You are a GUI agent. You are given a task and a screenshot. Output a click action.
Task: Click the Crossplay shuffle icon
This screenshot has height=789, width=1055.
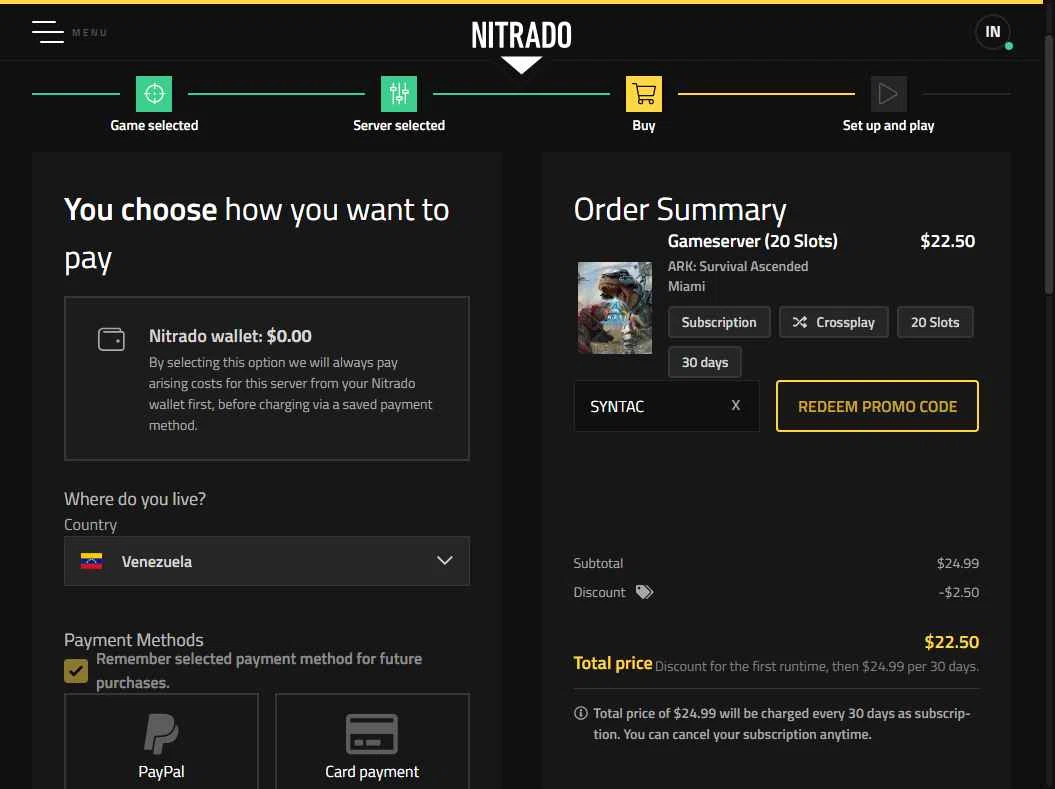click(x=799, y=322)
